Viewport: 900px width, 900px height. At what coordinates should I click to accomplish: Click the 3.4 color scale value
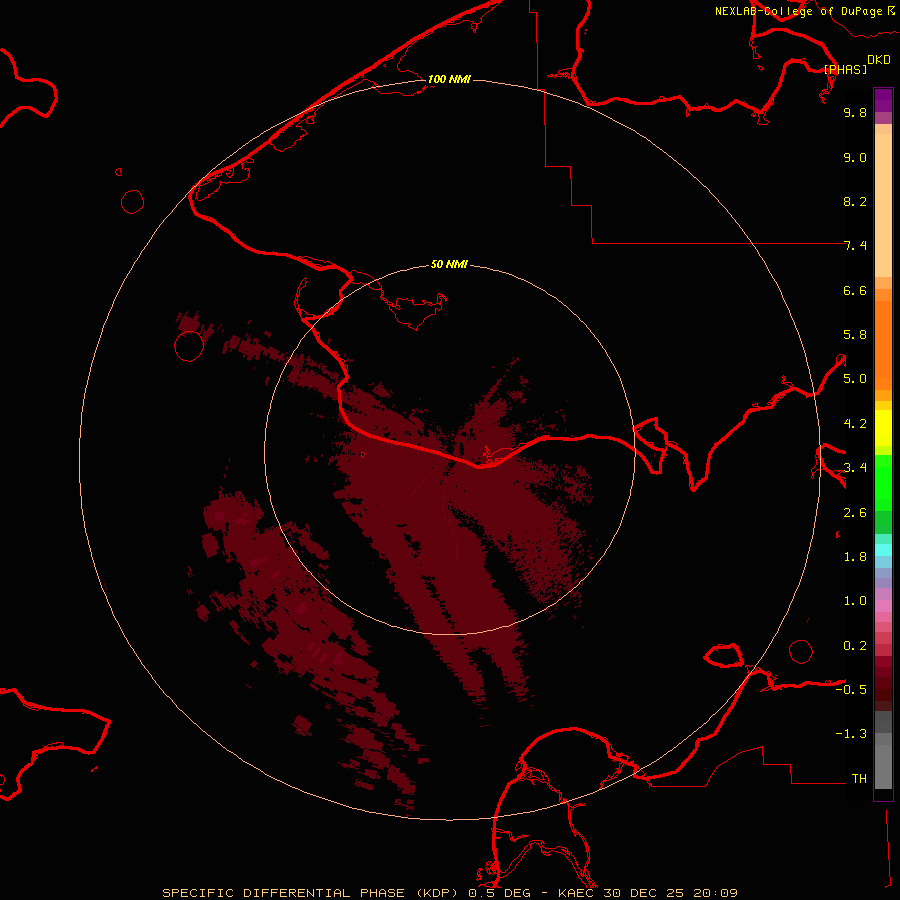point(855,468)
